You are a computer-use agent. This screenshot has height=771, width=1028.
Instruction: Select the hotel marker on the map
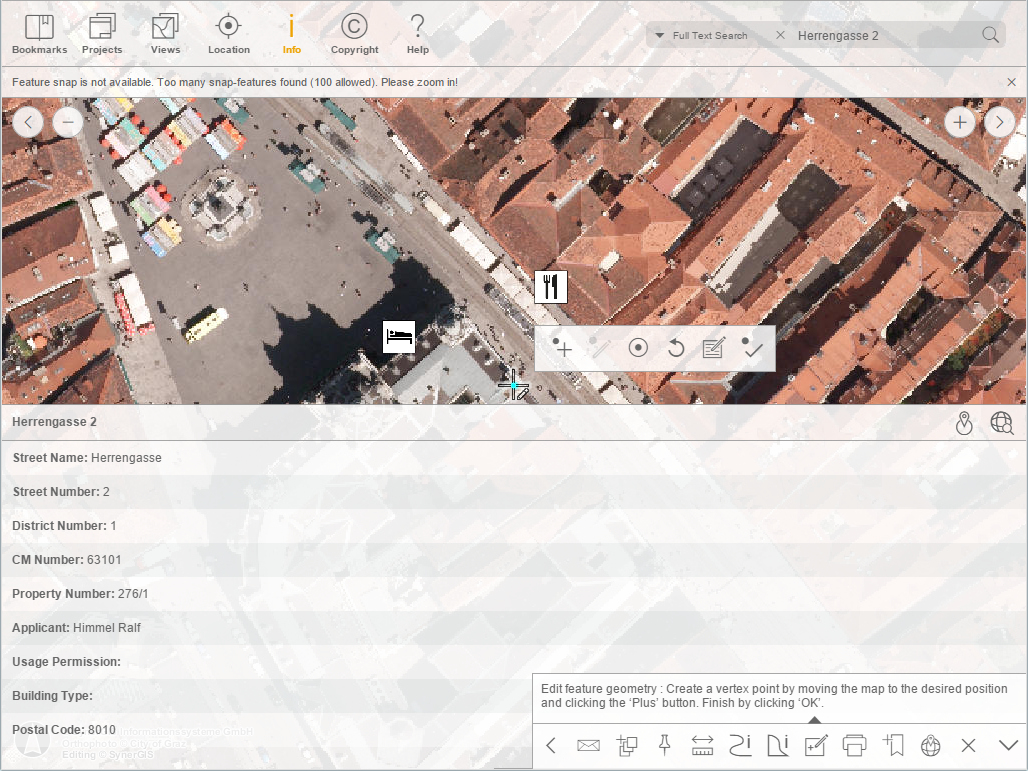coord(399,337)
